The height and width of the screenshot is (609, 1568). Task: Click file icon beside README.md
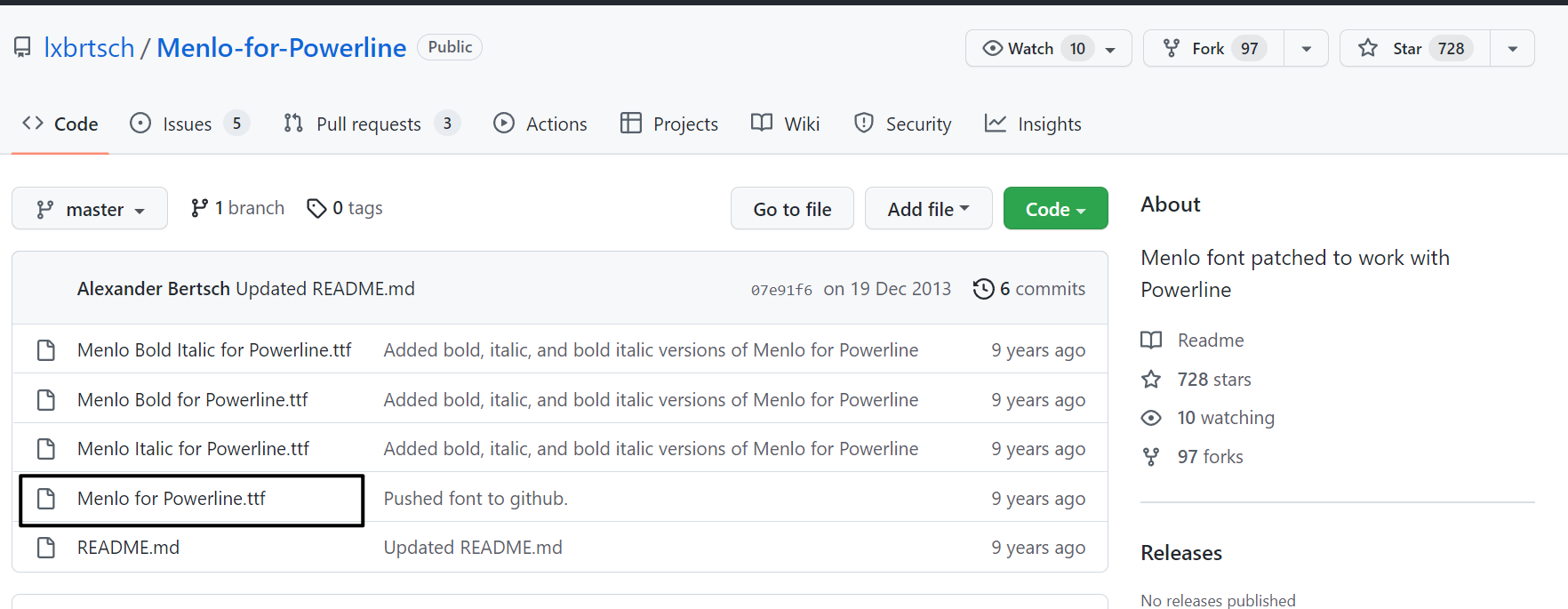(46, 548)
